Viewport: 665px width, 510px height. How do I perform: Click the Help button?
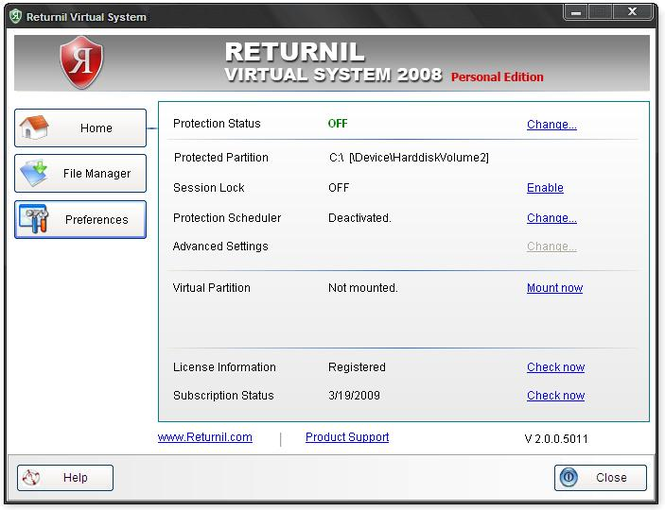(65, 478)
